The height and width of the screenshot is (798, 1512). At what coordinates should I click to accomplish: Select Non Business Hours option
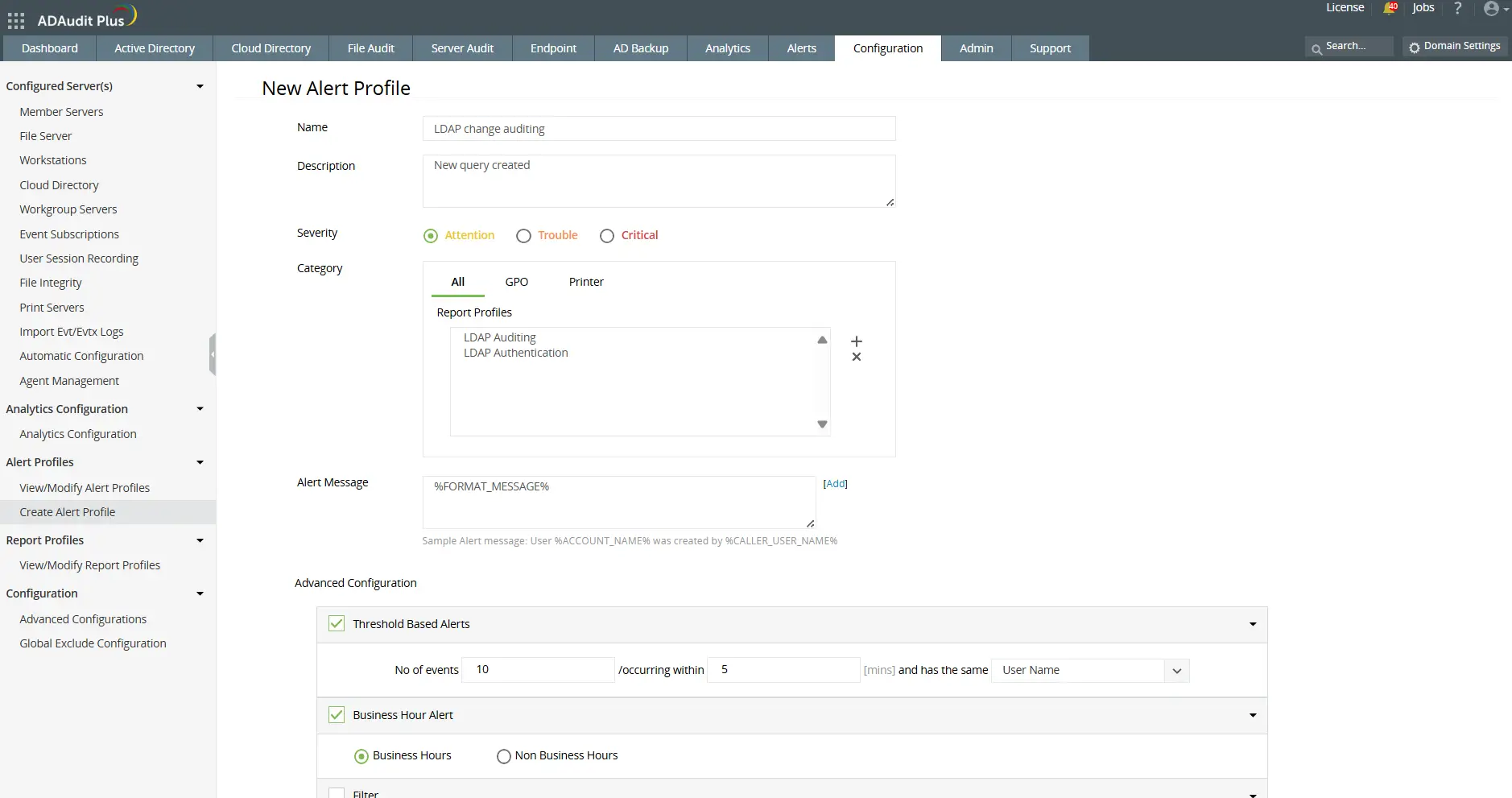[x=502, y=756]
